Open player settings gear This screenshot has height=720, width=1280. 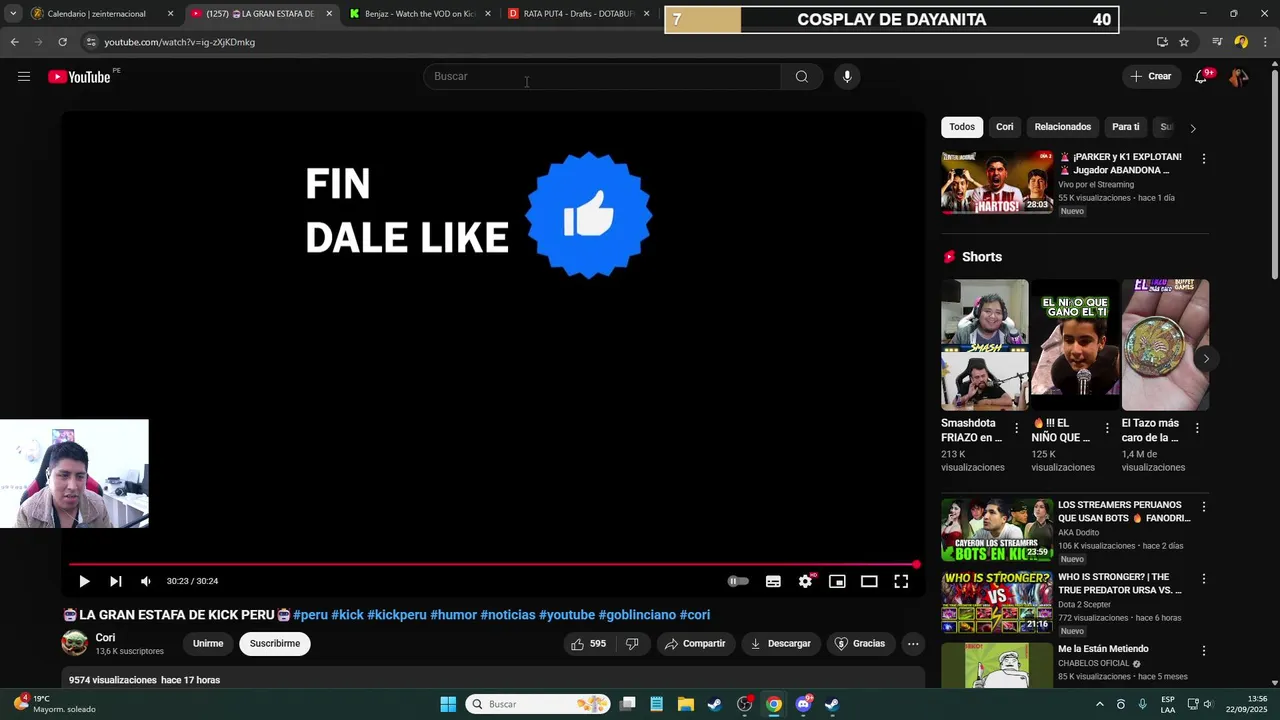click(805, 581)
